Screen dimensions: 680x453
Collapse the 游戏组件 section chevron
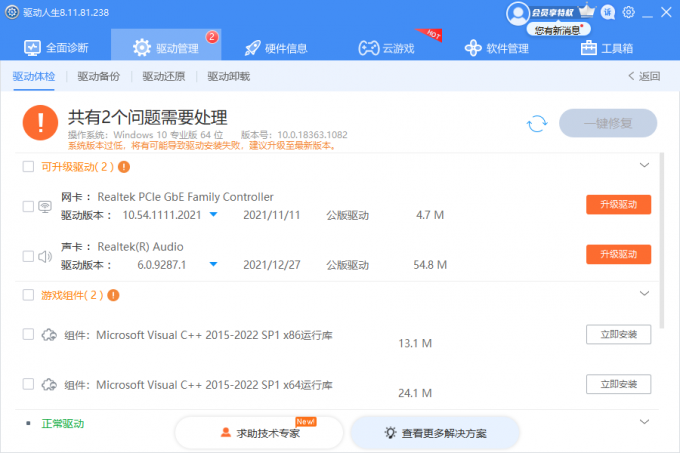point(644,293)
